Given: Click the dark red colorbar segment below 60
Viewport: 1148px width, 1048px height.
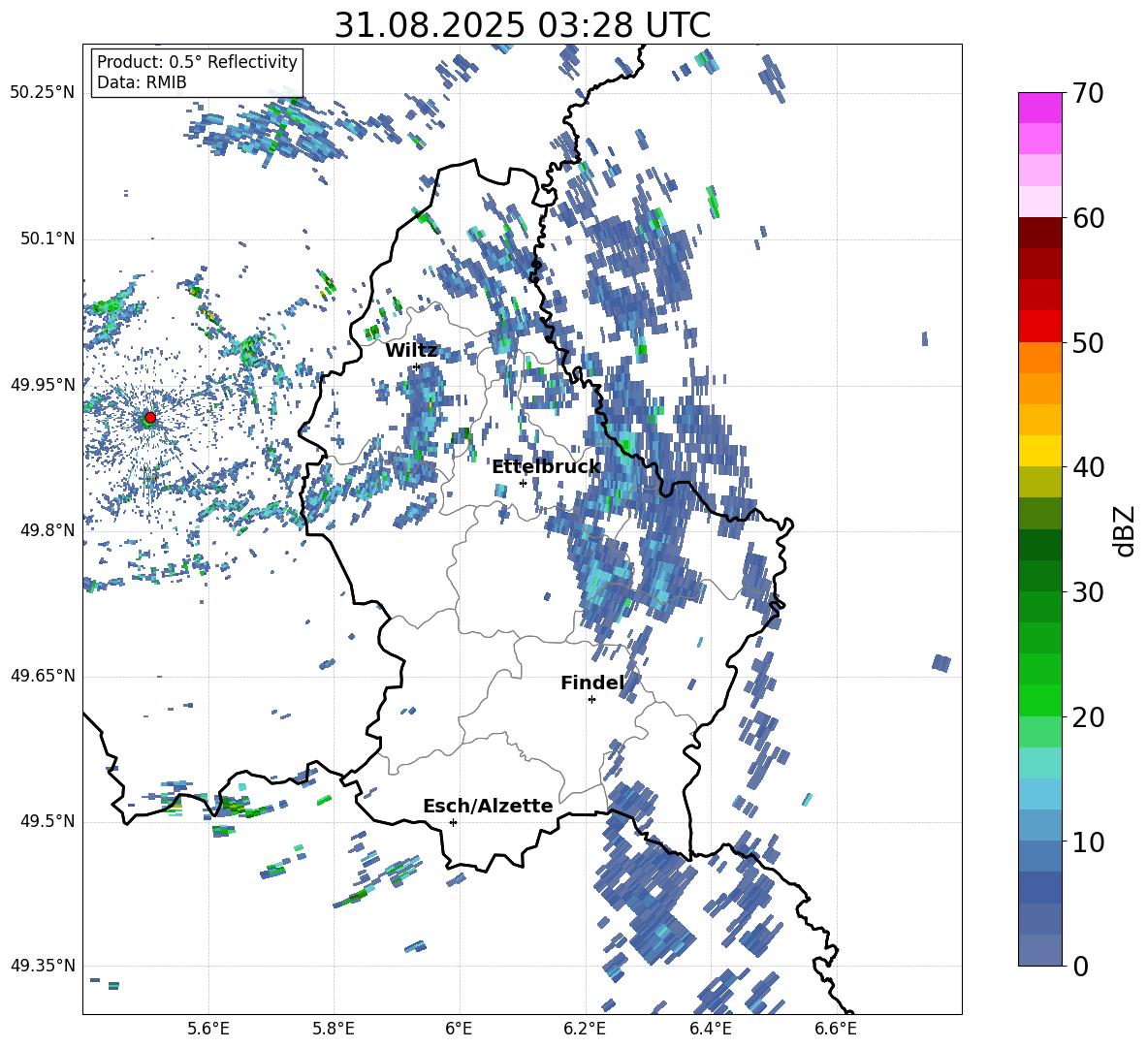Looking at the screenshot, I should 1039,233.
